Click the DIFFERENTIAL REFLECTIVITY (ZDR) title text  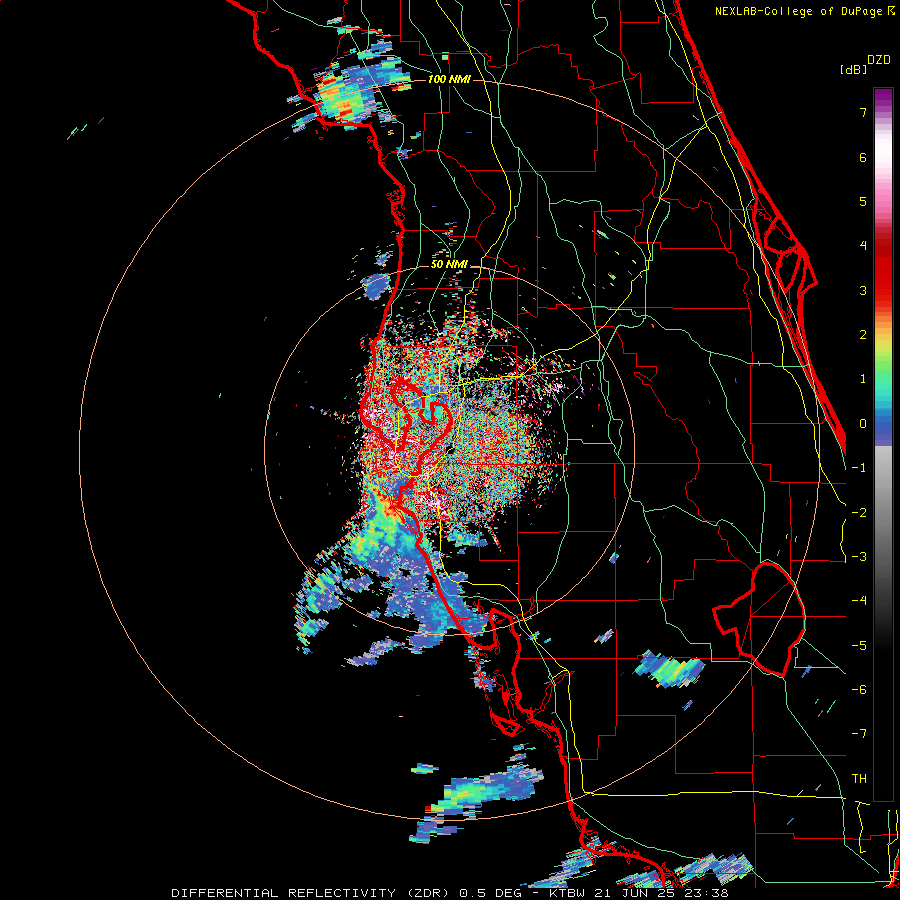coord(310,893)
